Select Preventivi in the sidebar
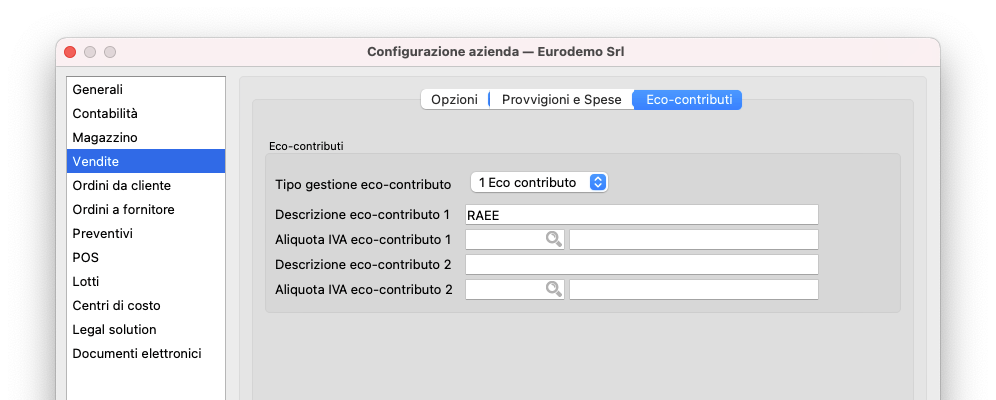996x400 pixels. 102,233
